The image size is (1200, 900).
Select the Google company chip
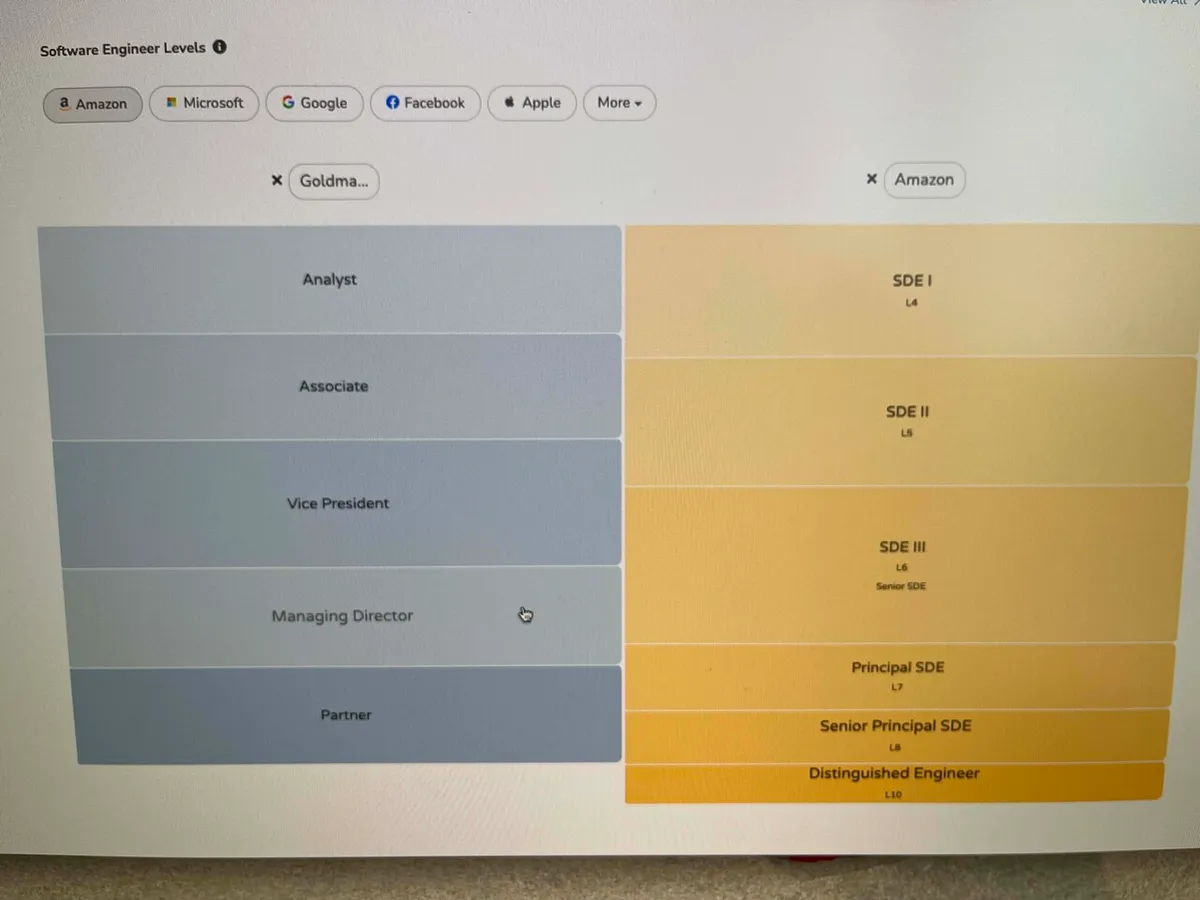pyautogui.click(x=314, y=103)
